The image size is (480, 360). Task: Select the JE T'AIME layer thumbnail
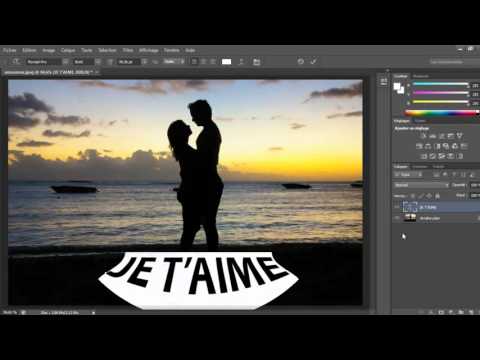[x=410, y=207]
